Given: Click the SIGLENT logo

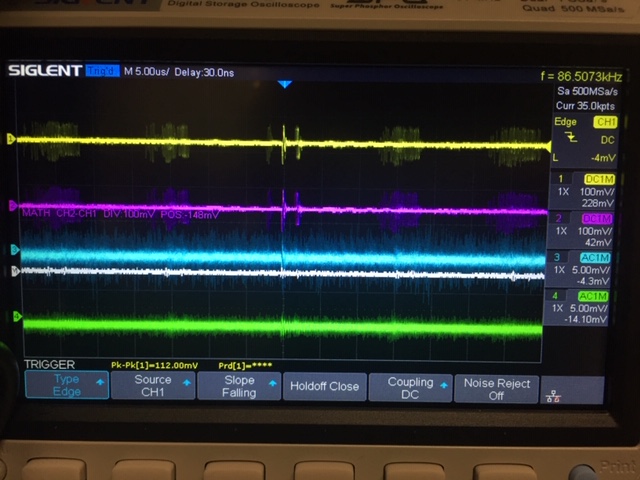Looking at the screenshot, I should pos(45,70).
